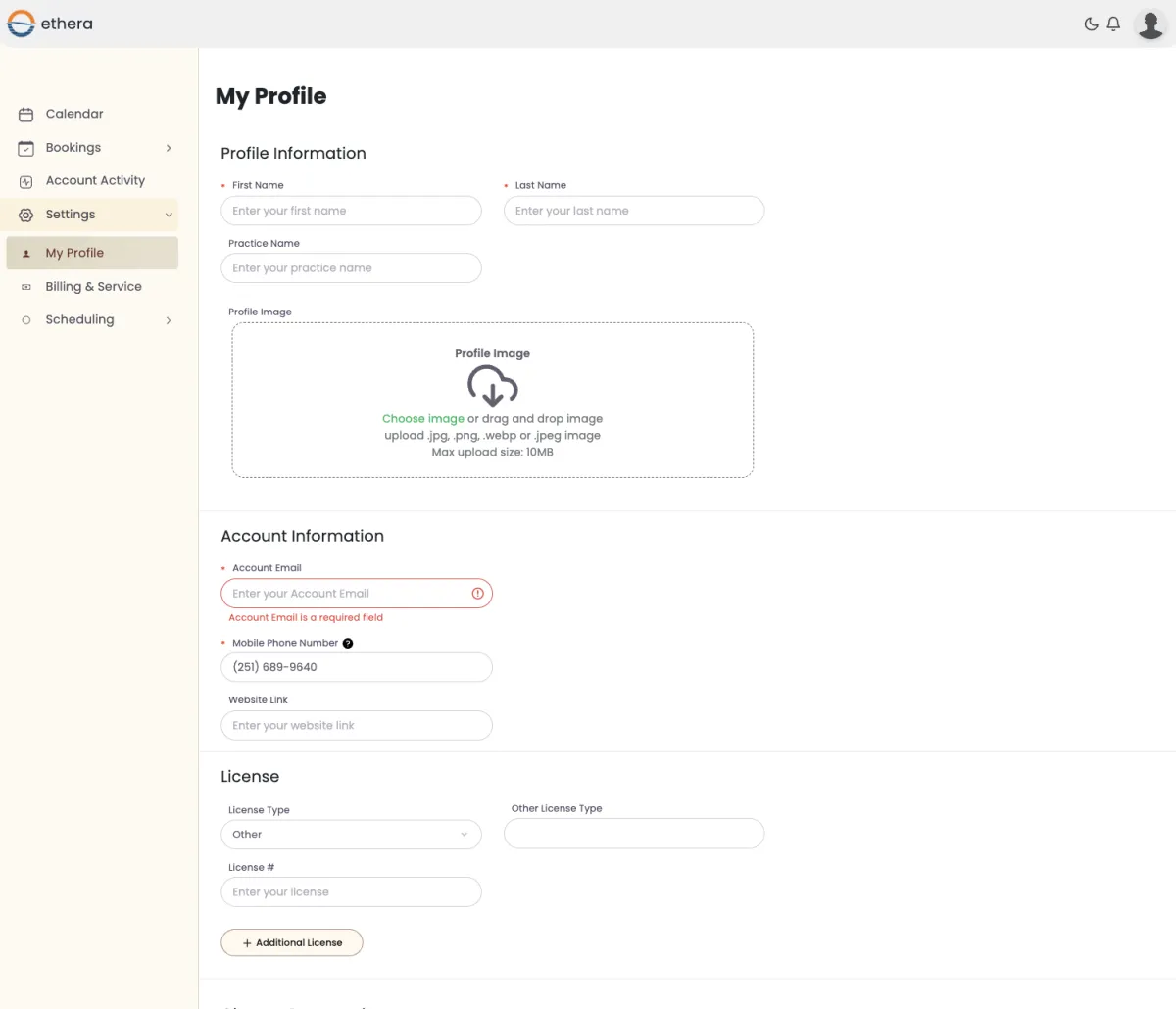Expand the Bookings submenu chevron
The image size is (1176, 1009).
click(169, 148)
